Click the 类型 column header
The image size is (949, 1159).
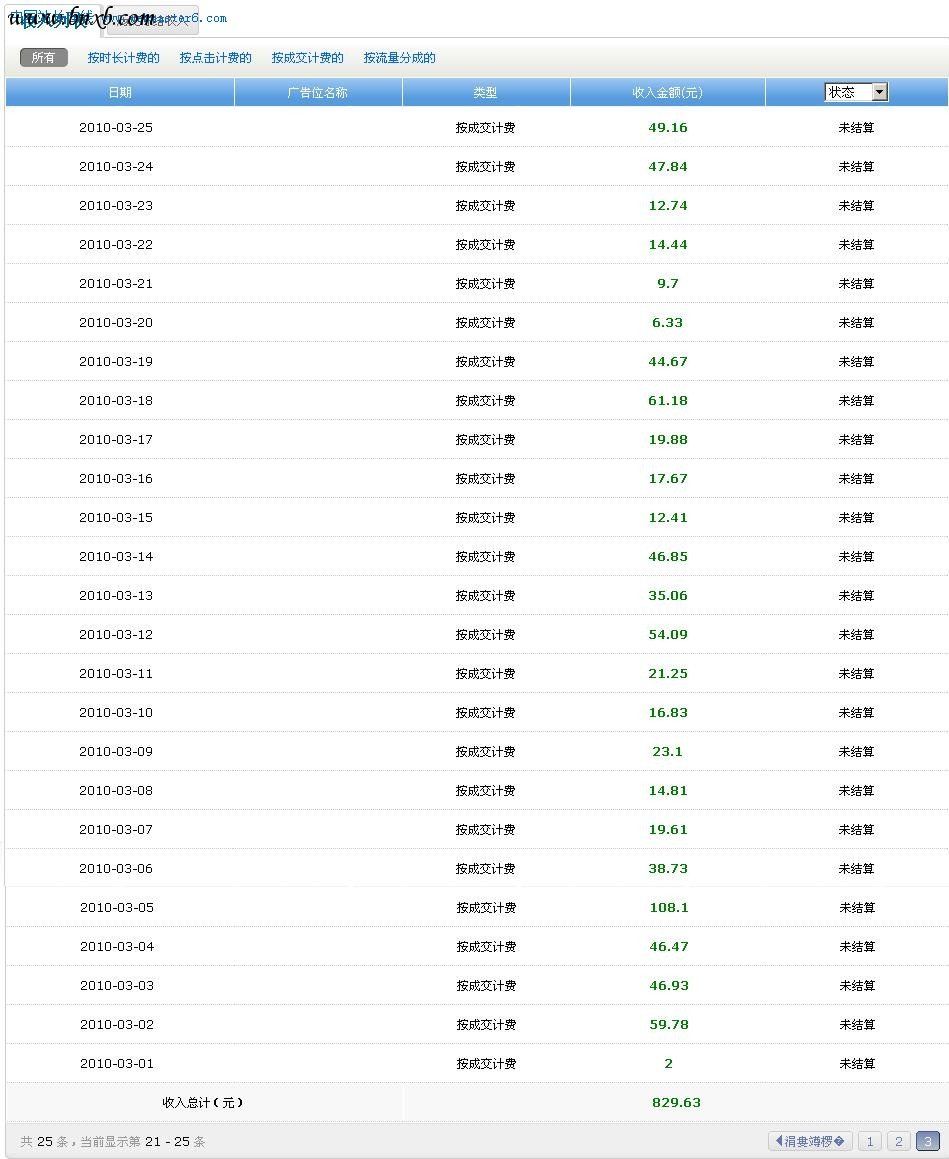[485, 92]
